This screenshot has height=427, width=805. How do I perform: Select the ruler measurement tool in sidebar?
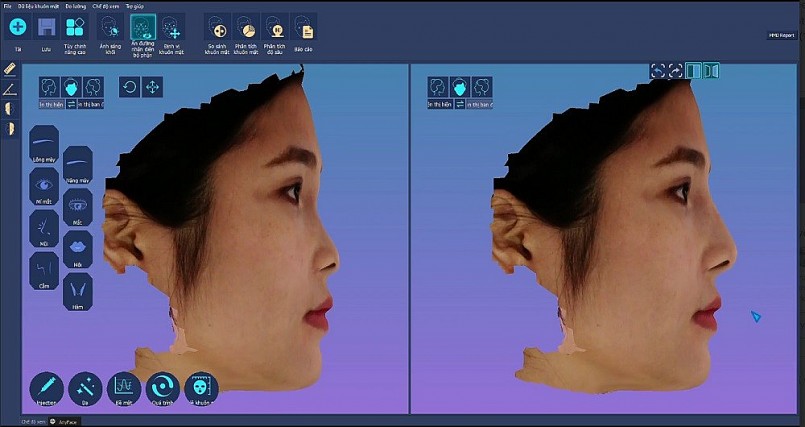tap(10, 69)
